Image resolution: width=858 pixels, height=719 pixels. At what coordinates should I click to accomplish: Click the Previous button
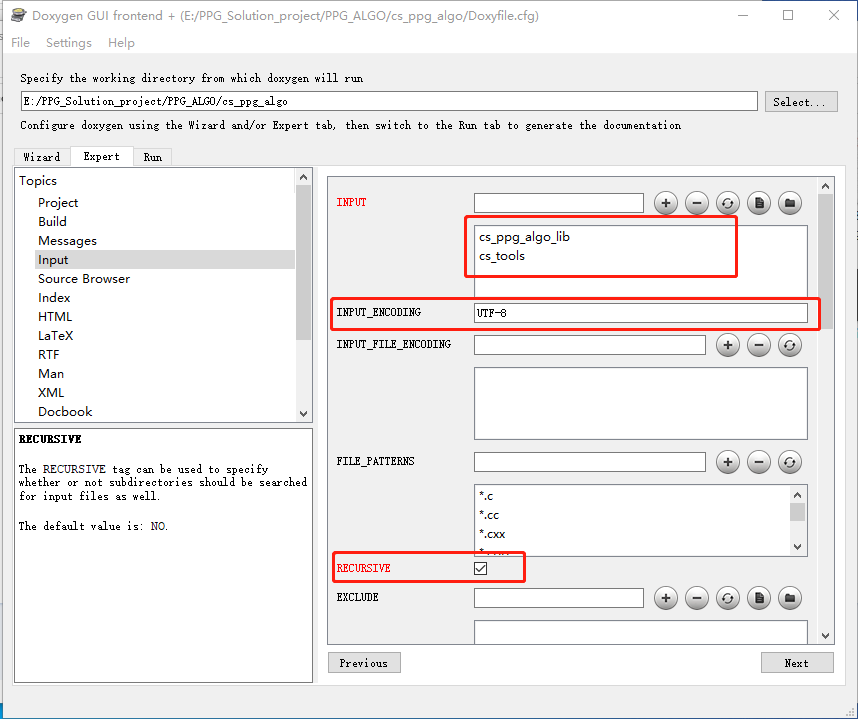pos(364,663)
